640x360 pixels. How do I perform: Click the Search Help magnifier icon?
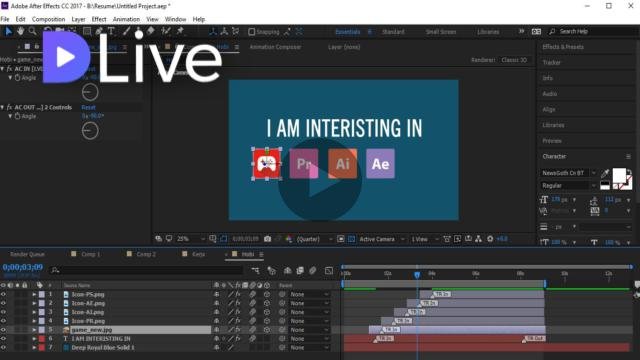pyautogui.click(x=552, y=31)
